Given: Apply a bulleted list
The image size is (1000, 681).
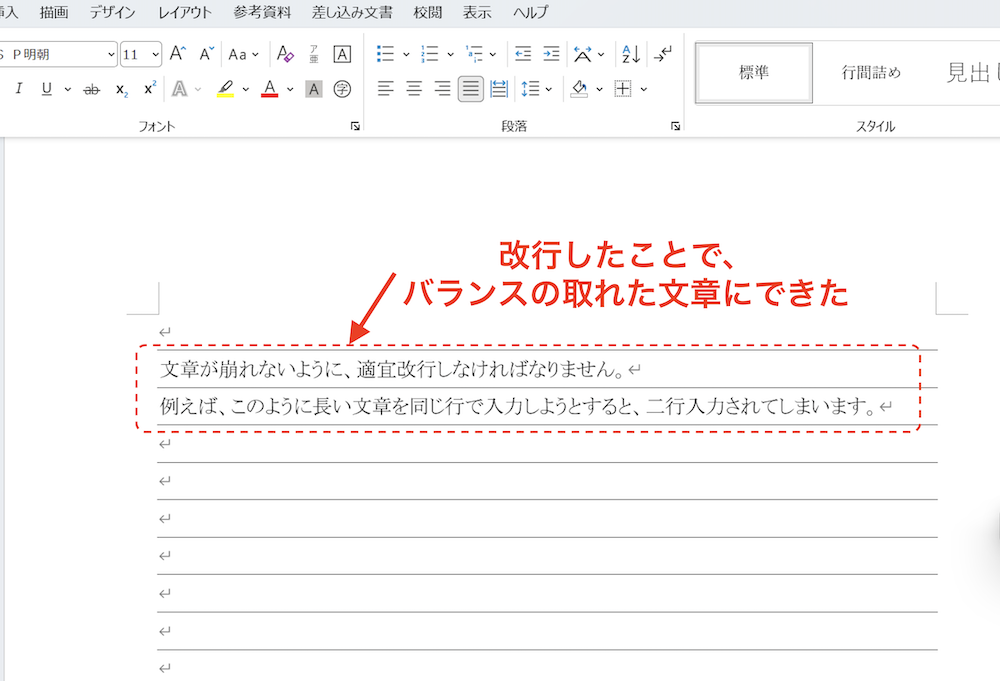Looking at the screenshot, I should point(385,54).
